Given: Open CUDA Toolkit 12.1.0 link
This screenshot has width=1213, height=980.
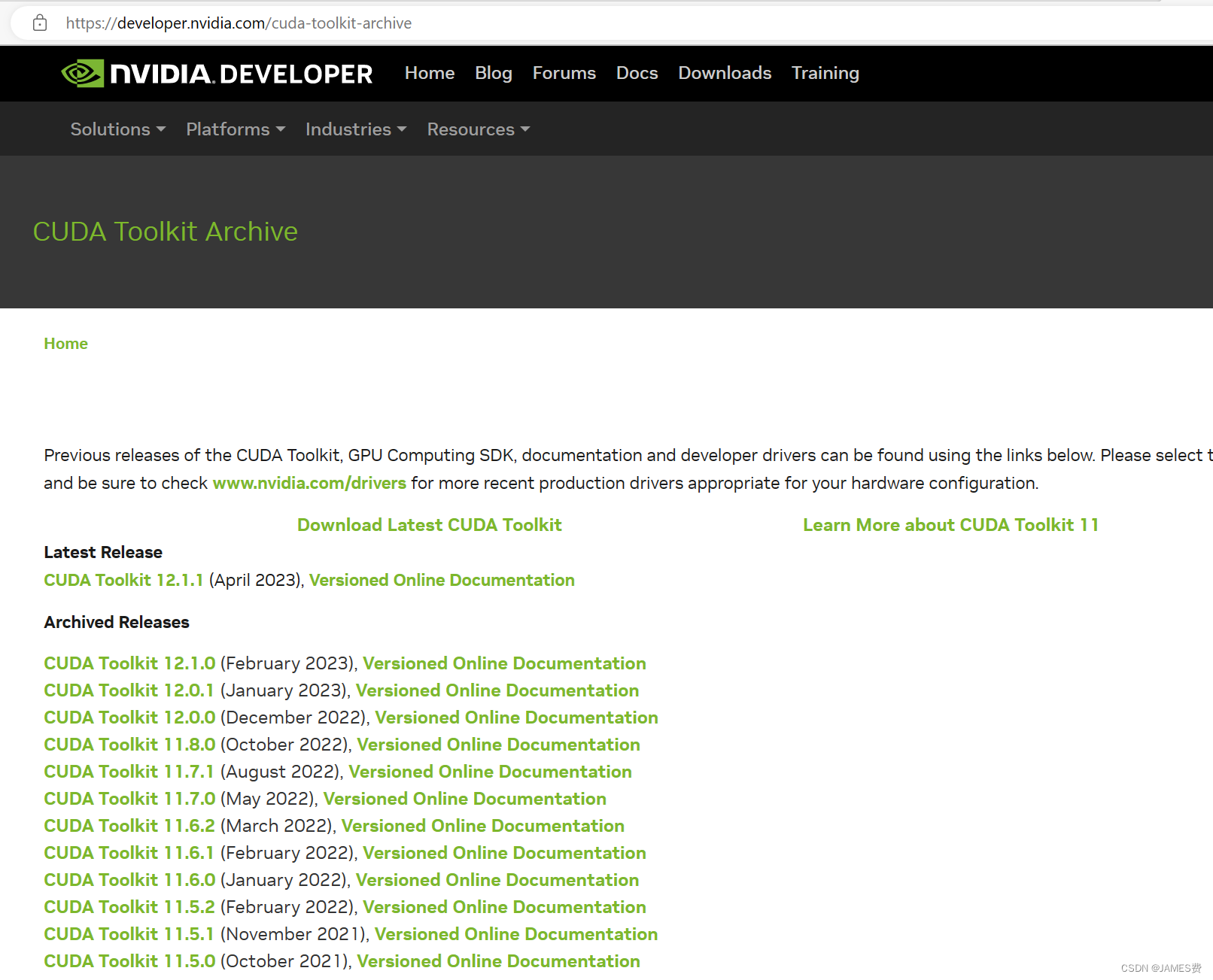Looking at the screenshot, I should click(x=129, y=663).
